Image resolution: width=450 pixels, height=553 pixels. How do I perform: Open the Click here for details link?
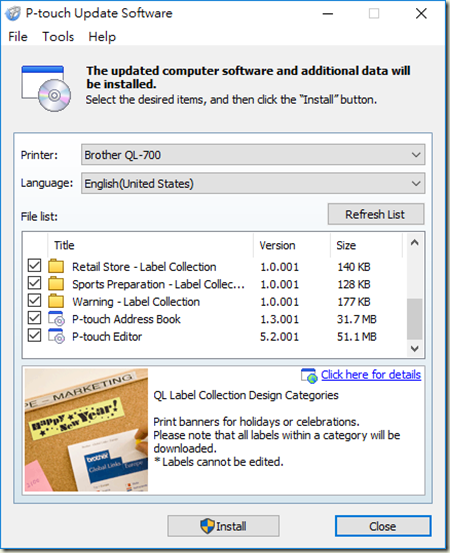point(371,375)
